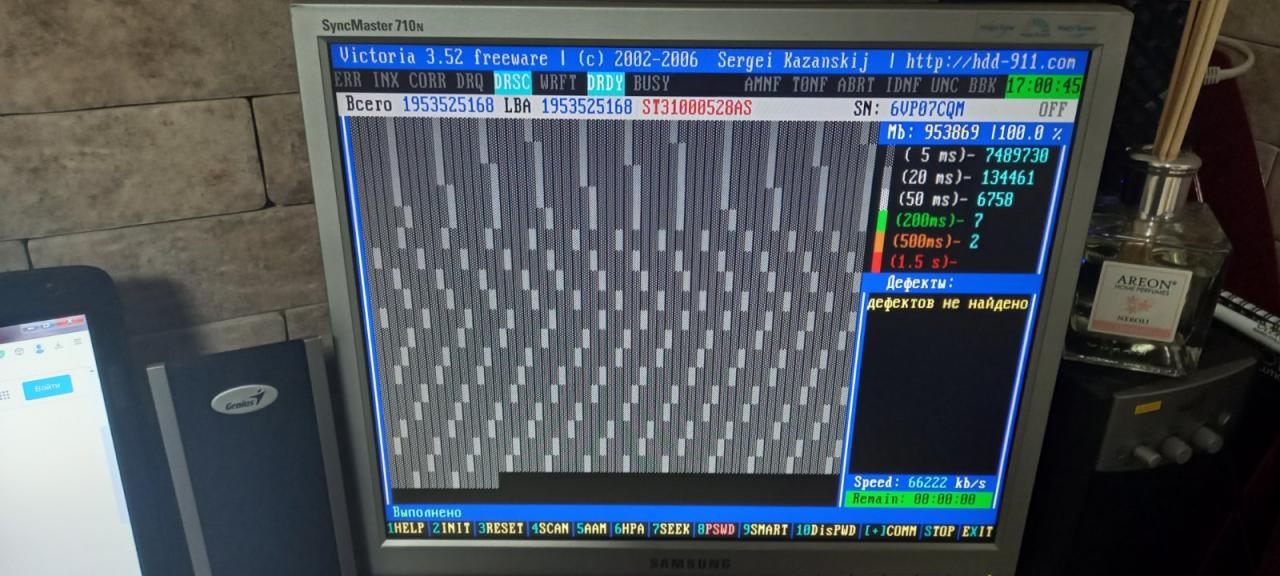The height and width of the screenshot is (576, 1280).
Task: Click the Sergei Kazanskij author name
Action: [794, 60]
